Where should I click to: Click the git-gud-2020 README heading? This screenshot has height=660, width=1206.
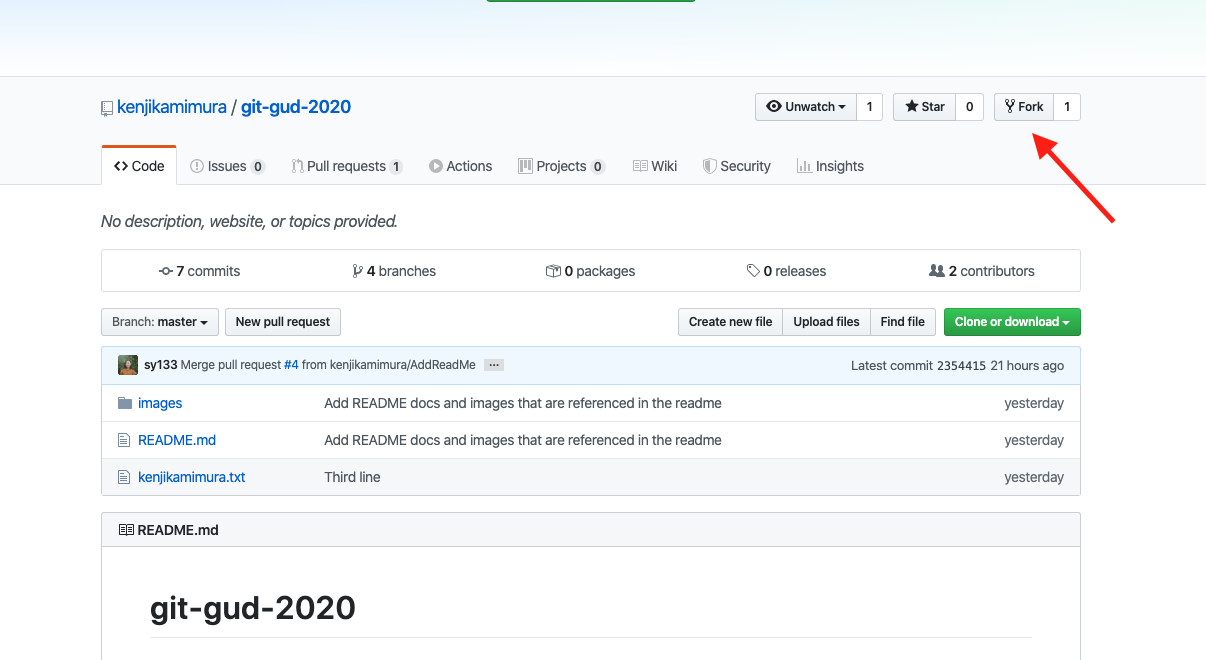[253, 607]
